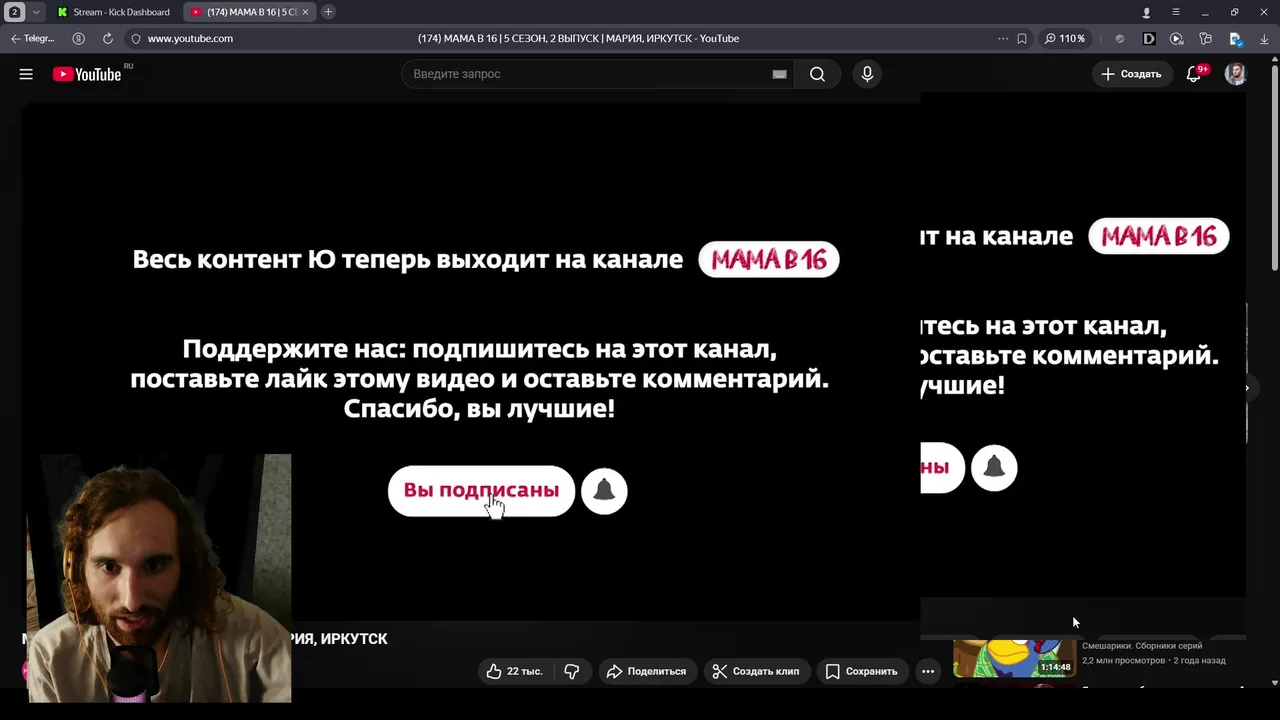This screenshot has width=1280, height=720.
Task: Open the YouTube guide hamburger menu
Action: click(26, 74)
